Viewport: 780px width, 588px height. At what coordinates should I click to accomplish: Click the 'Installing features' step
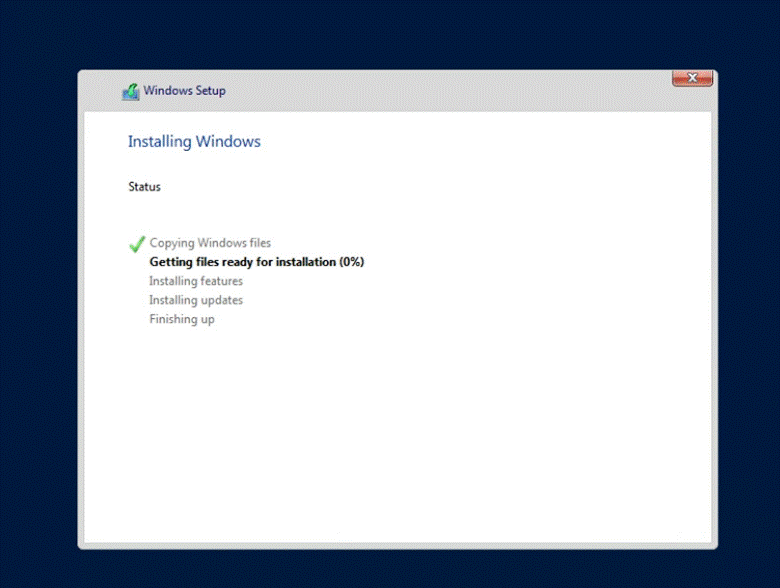(196, 281)
